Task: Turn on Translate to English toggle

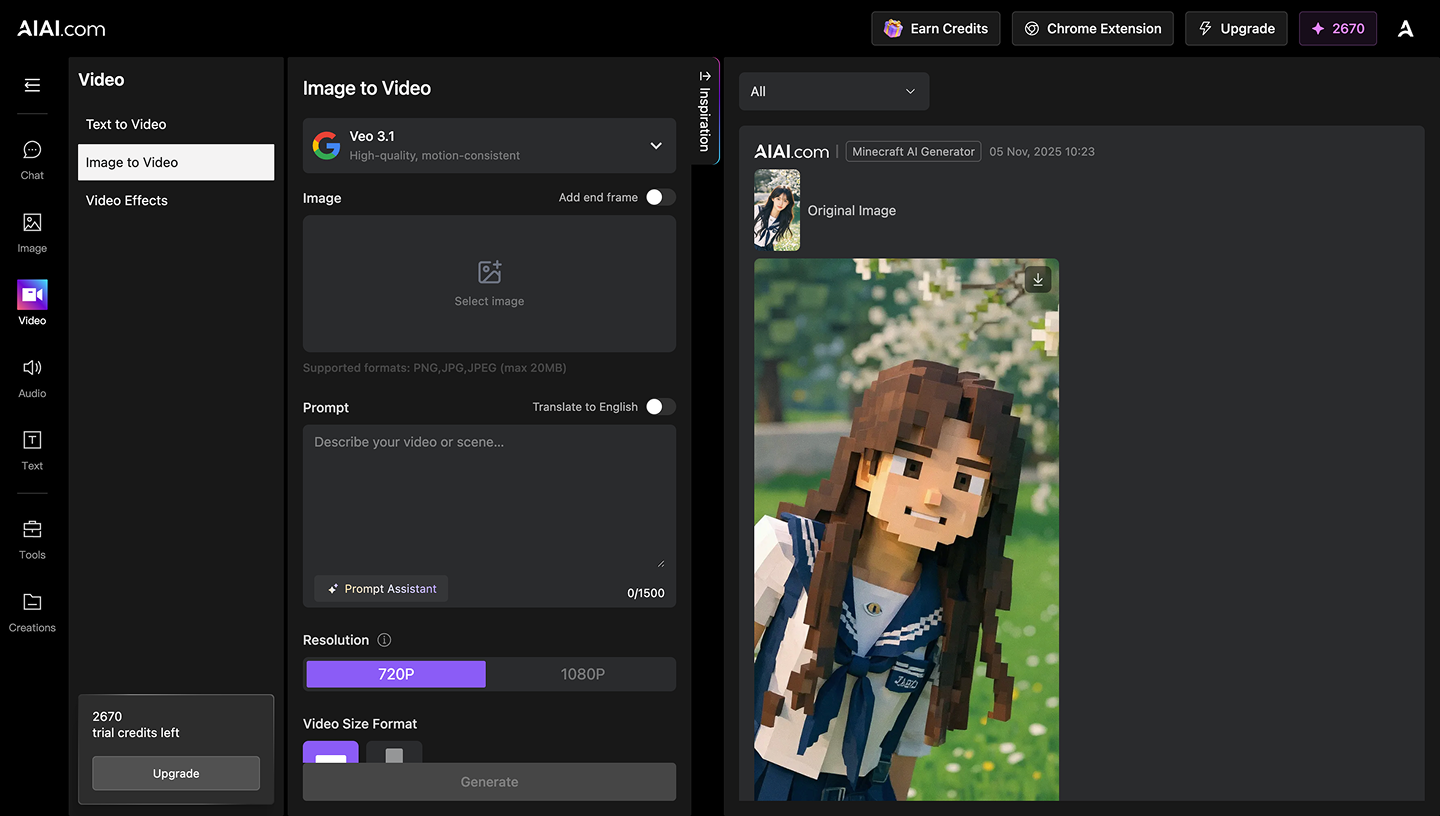Action: 660,406
